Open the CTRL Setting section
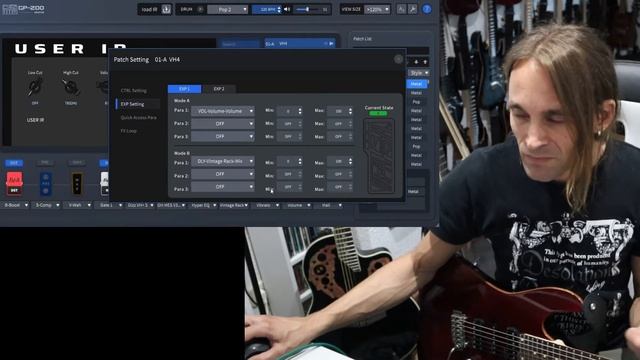 tap(133, 91)
